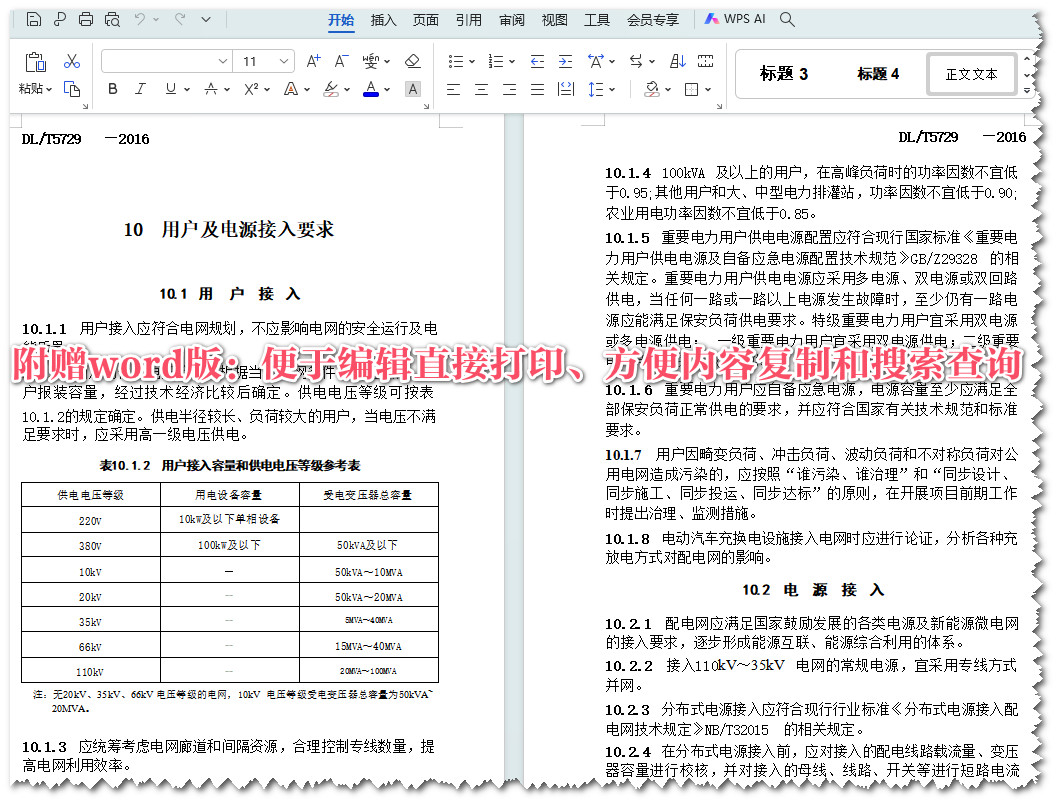Open the 审阅 ribbon tab
Viewport: 1060px width, 806px height.
(x=512, y=19)
